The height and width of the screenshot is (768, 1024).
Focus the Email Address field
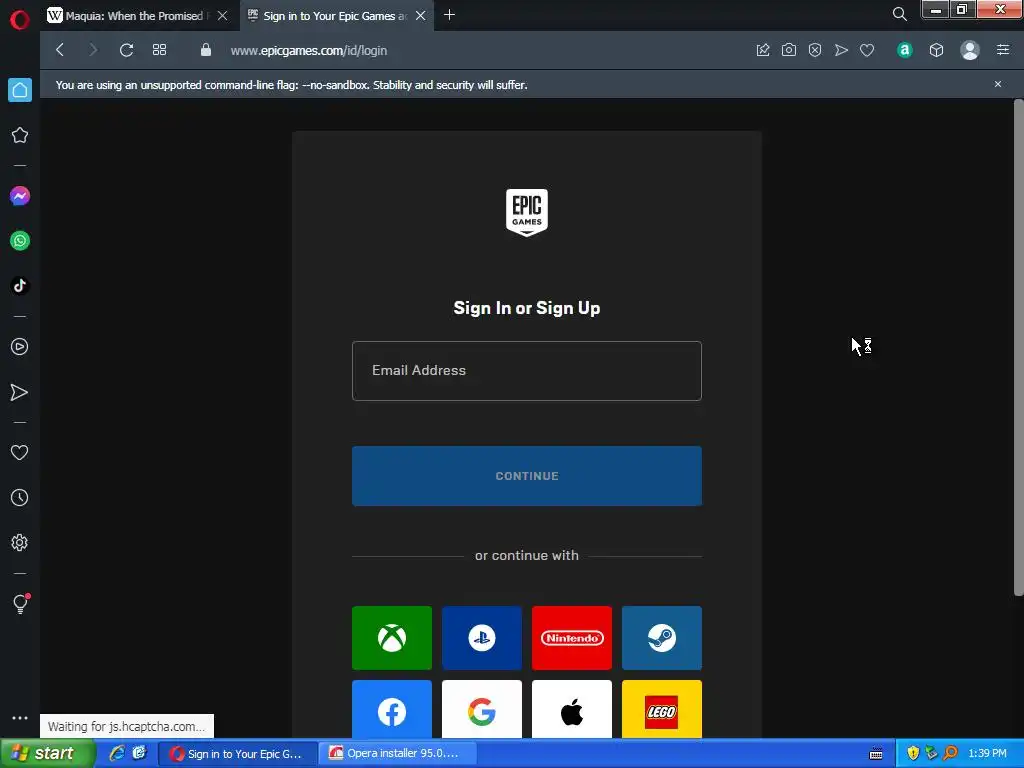click(x=527, y=370)
